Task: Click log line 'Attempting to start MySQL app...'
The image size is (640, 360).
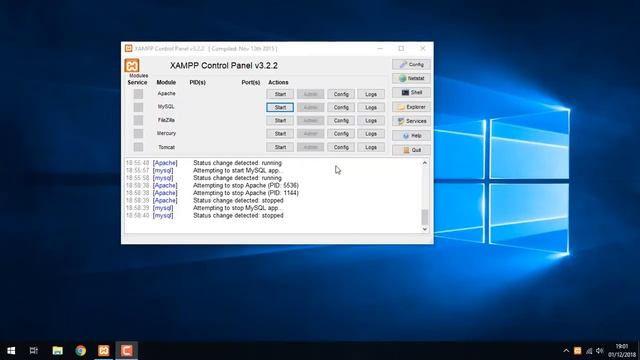Action: pos(238,170)
